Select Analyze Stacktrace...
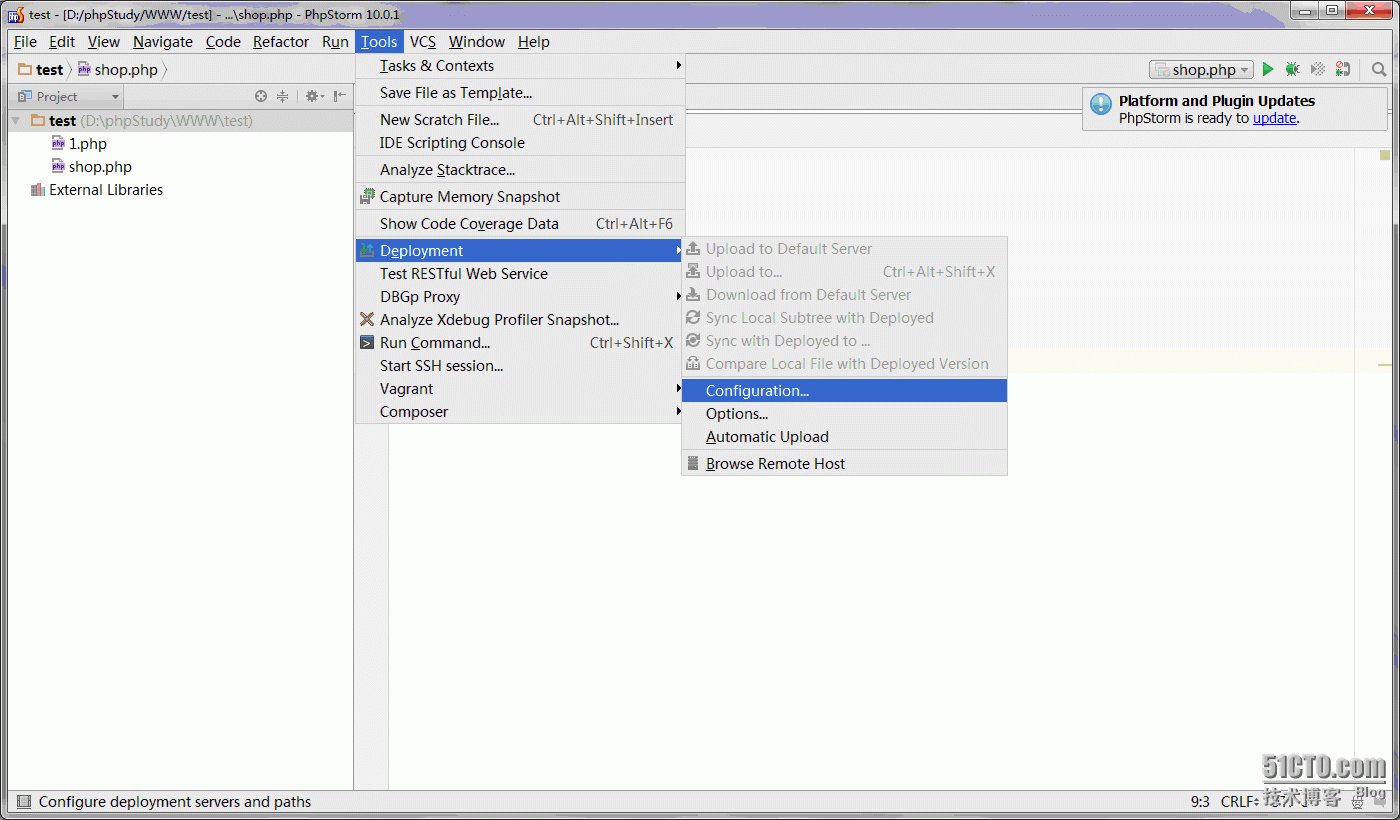The height and width of the screenshot is (820, 1400). (520, 169)
